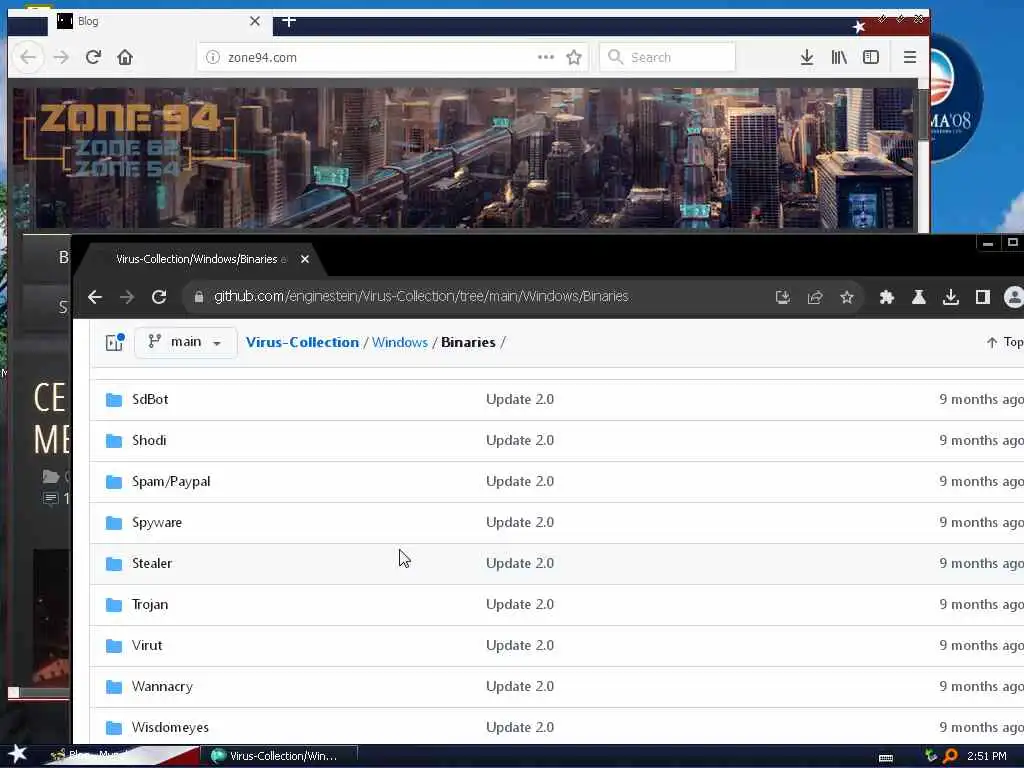Click Virut folder icon
1024x768 pixels.
pos(114,646)
